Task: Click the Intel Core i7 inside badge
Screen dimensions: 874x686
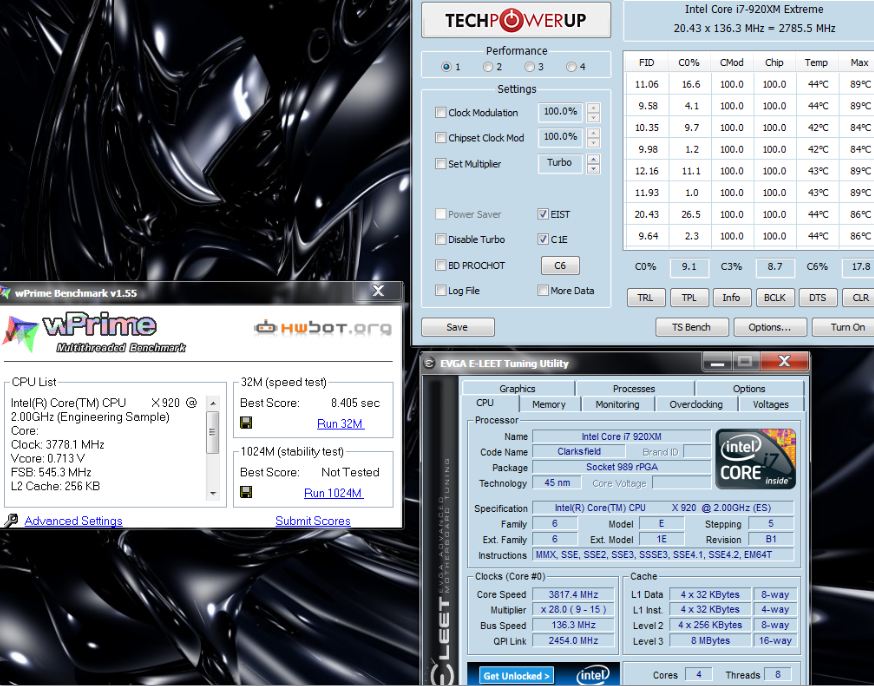Action: [x=755, y=459]
